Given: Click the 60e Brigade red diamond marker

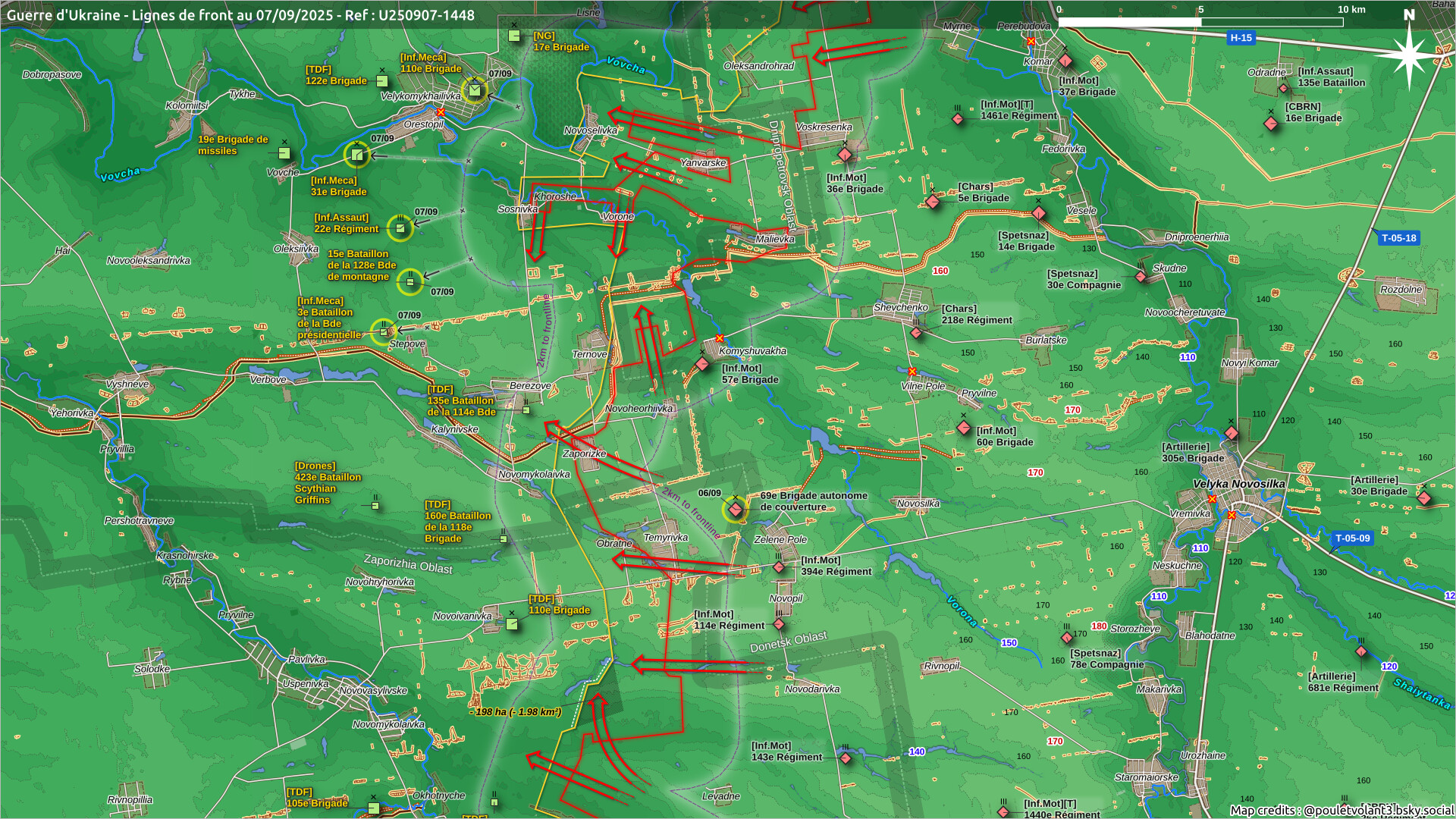Looking at the screenshot, I should 964,428.
